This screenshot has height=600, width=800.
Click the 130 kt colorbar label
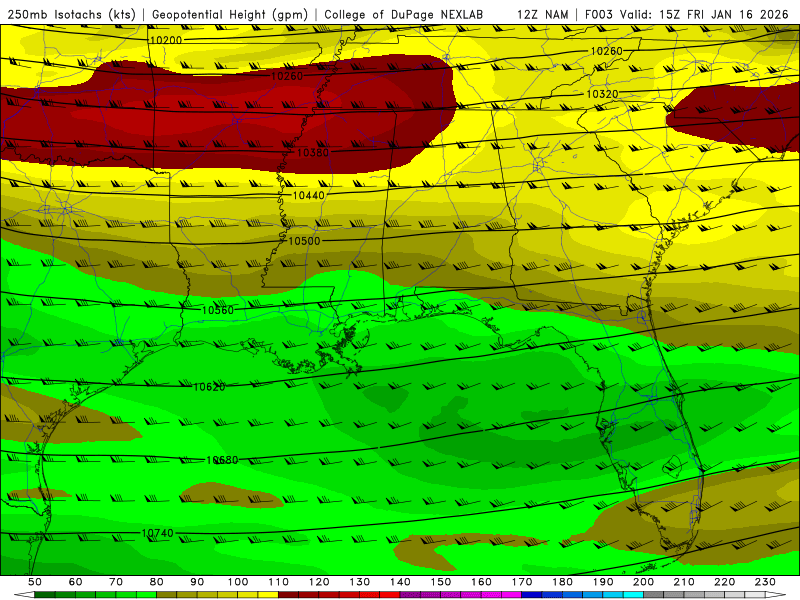[x=360, y=582]
